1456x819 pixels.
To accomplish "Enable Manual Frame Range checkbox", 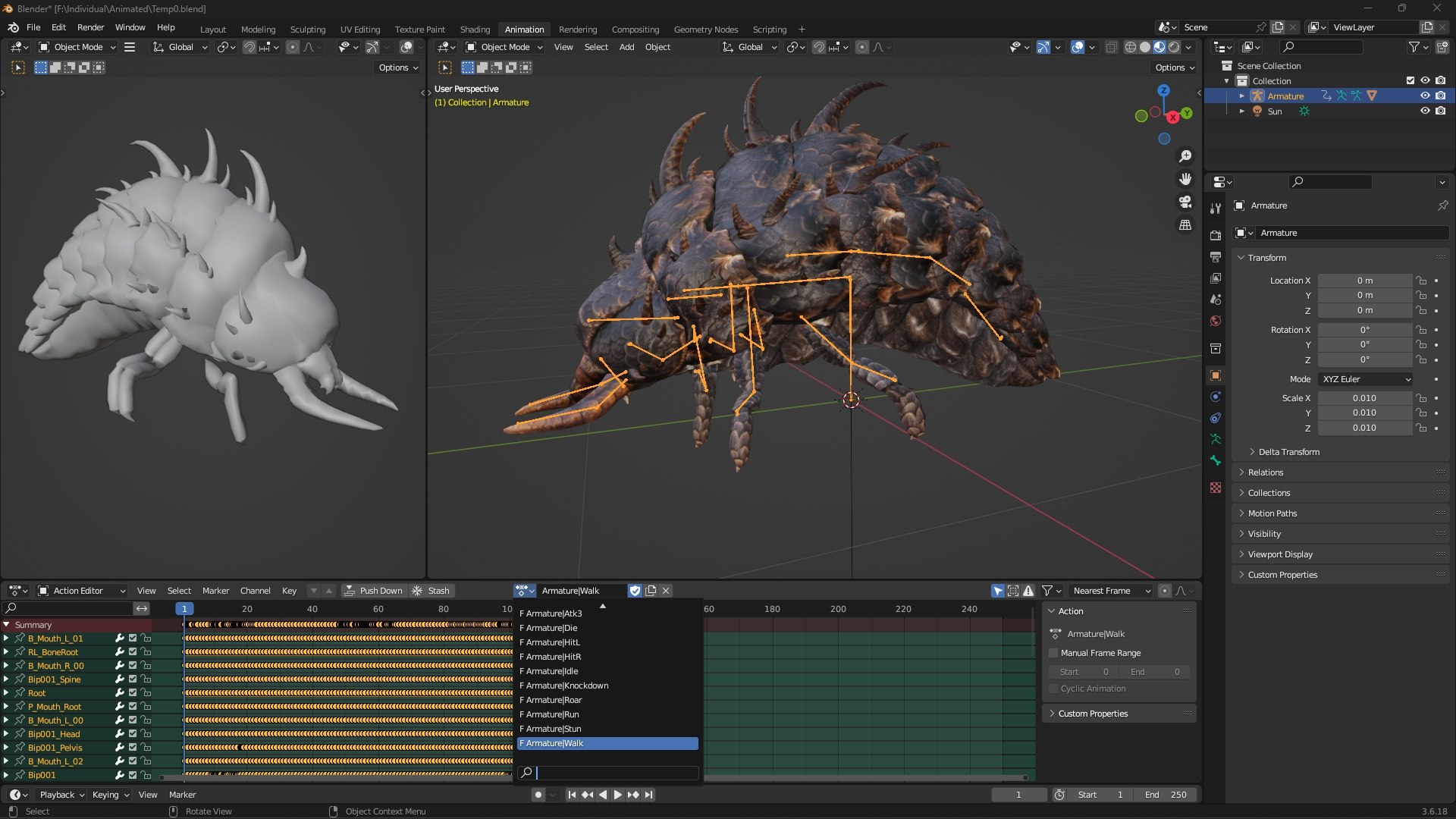I will click(1053, 653).
